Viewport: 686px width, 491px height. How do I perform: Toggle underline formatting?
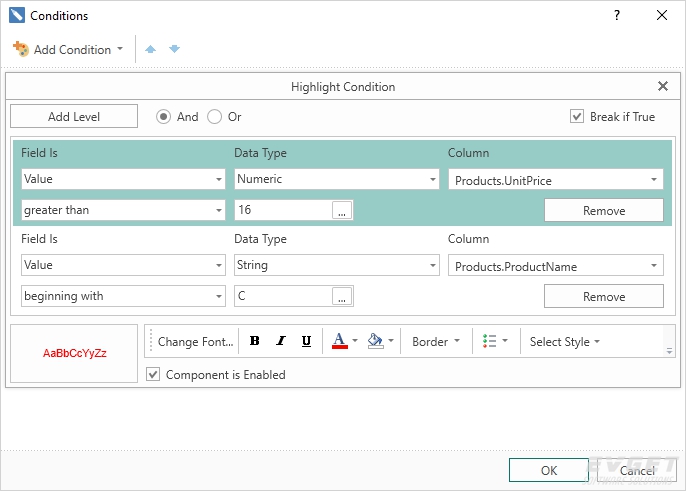pyautogui.click(x=306, y=341)
